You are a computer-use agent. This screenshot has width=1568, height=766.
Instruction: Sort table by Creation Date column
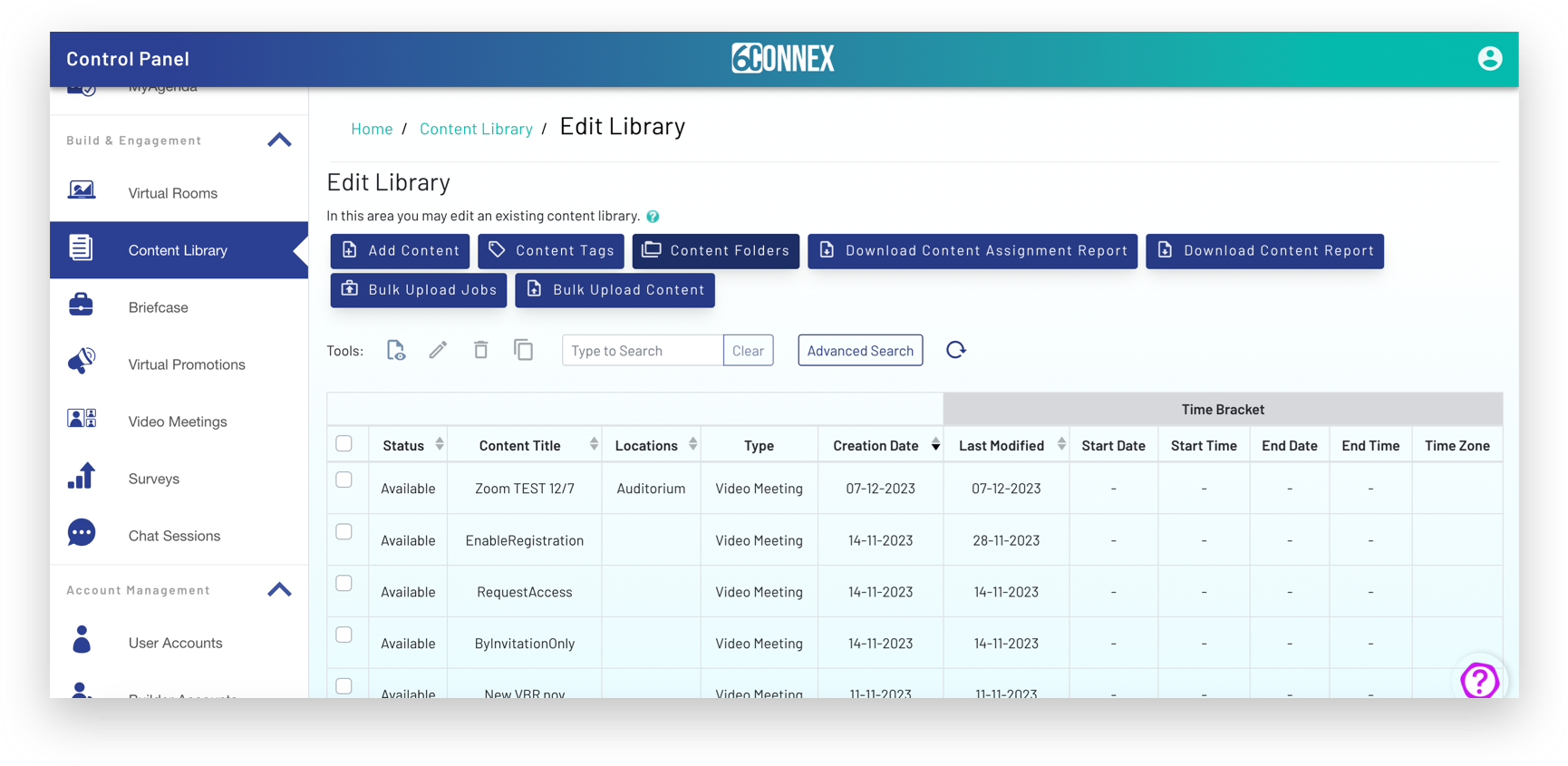pos(935,444)
